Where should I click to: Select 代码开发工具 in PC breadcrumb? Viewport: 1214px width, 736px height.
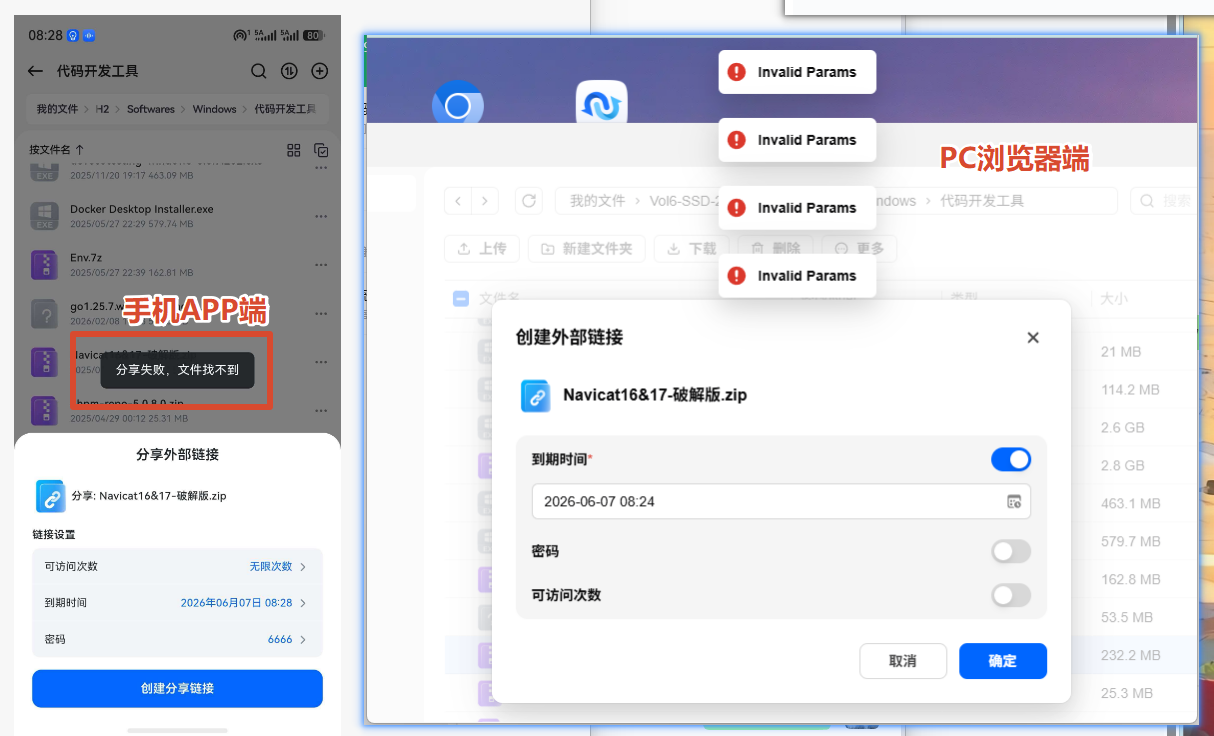tap(982, 201)
